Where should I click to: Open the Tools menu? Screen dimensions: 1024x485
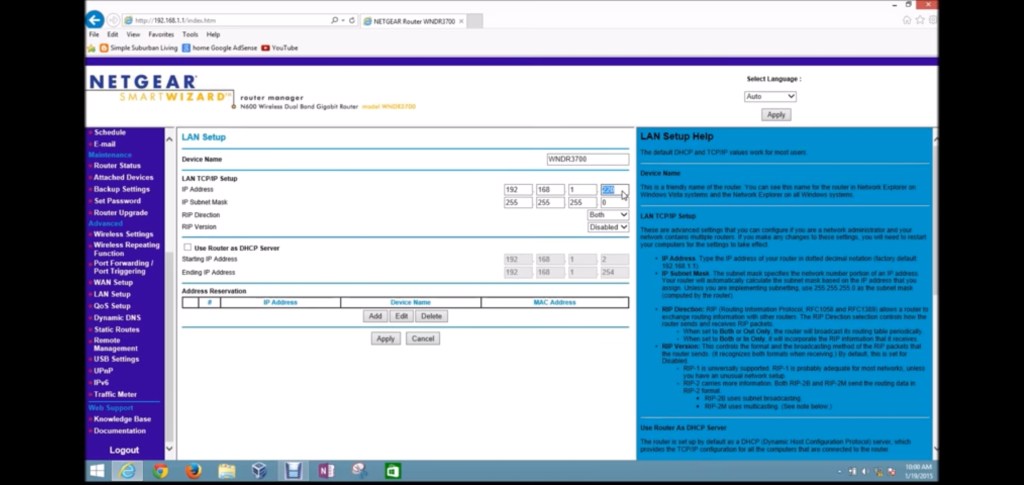[190, 34]
